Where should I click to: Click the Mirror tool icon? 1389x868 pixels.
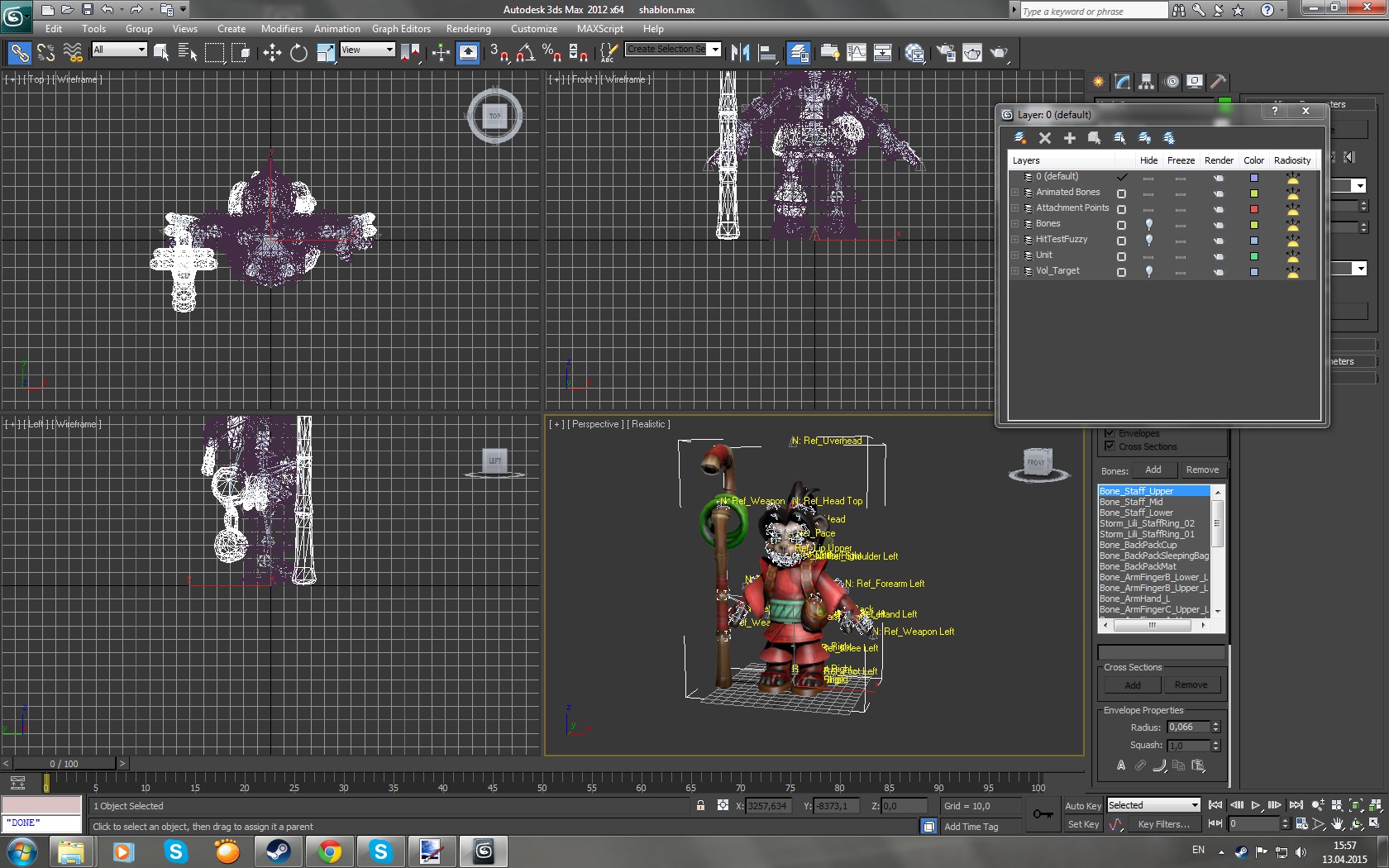tap(740, 53)
